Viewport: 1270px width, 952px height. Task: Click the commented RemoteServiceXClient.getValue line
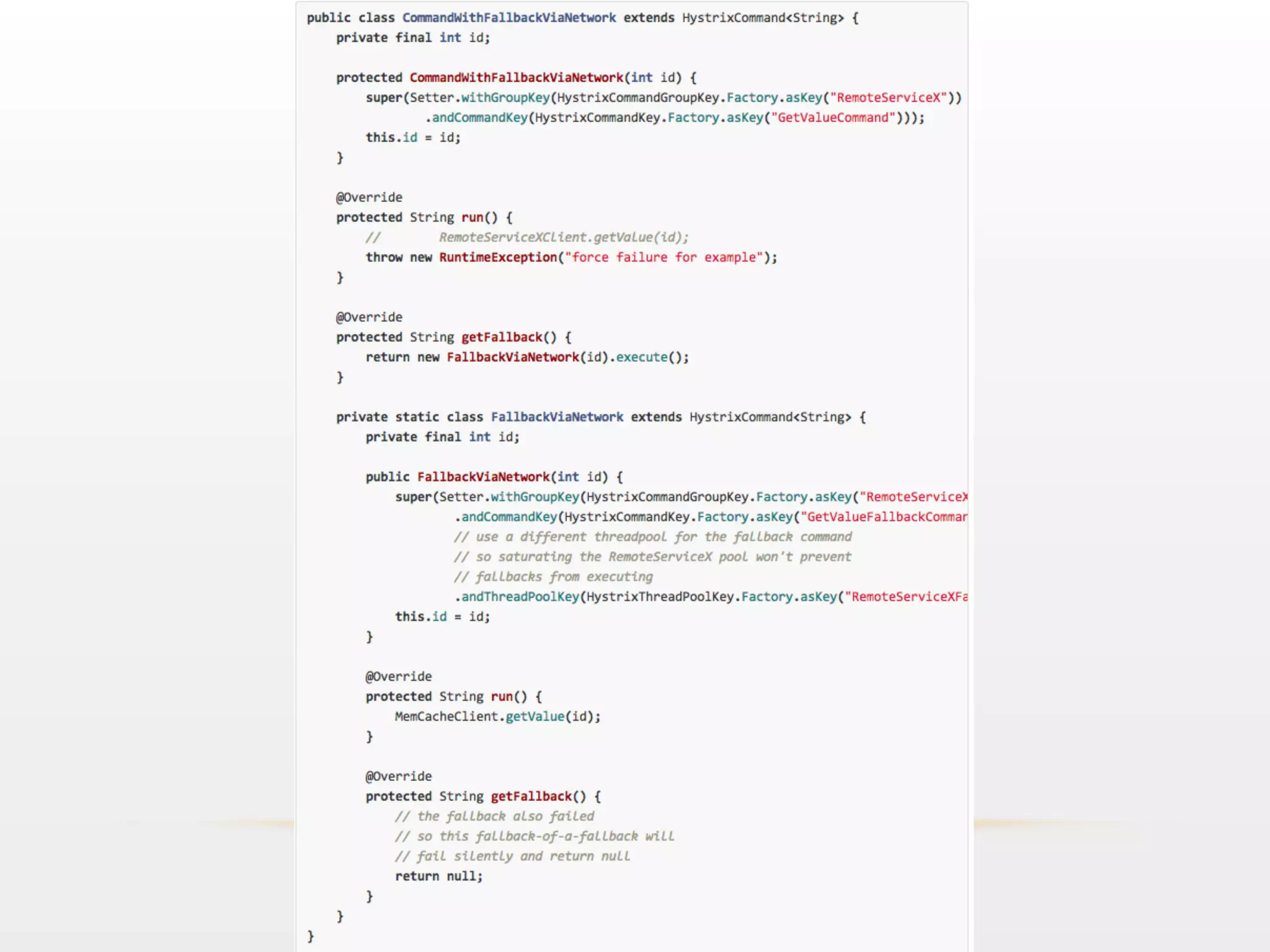[563, 237]
